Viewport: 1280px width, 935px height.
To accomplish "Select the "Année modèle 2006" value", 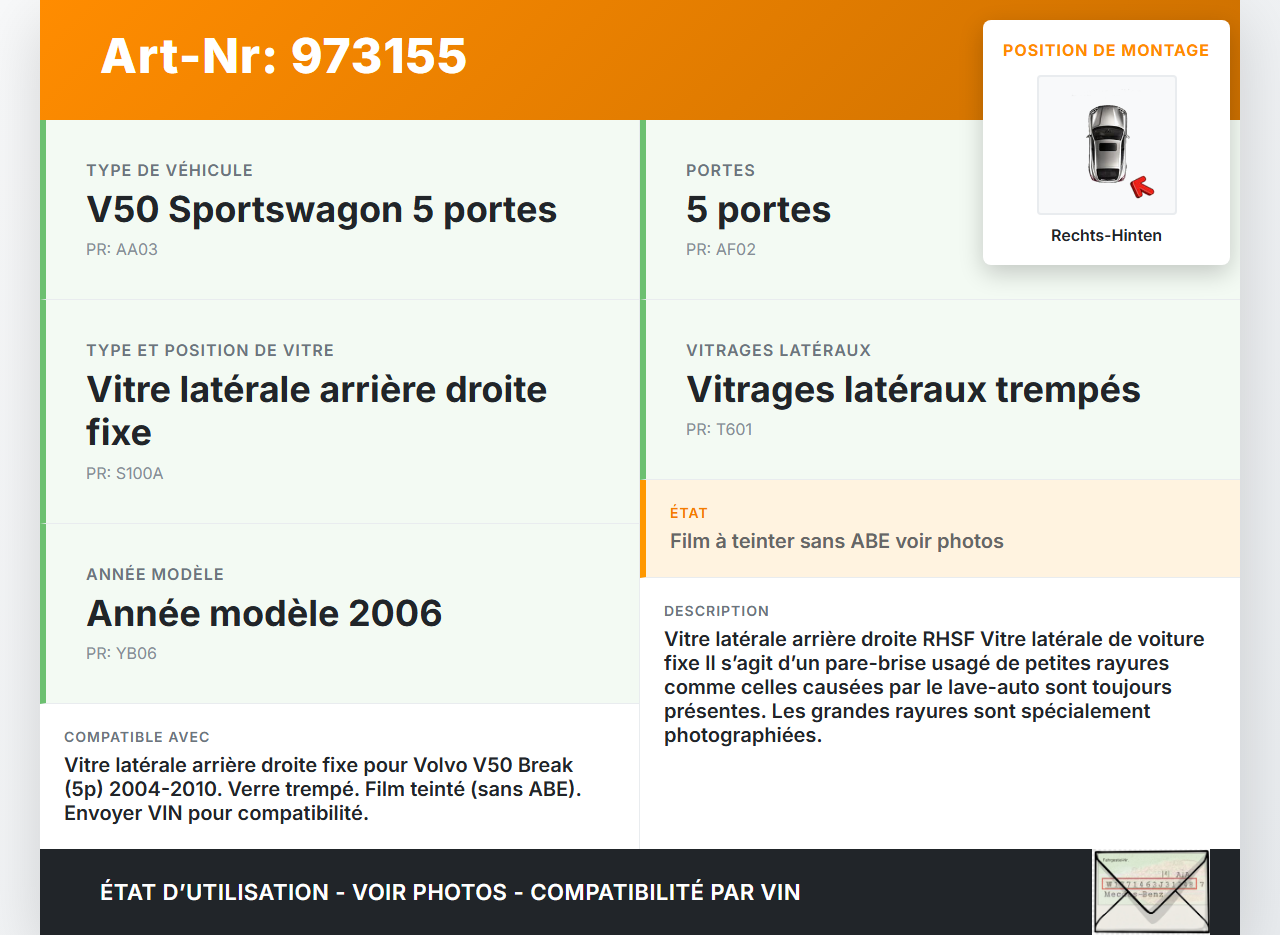I will click(265, 613).
